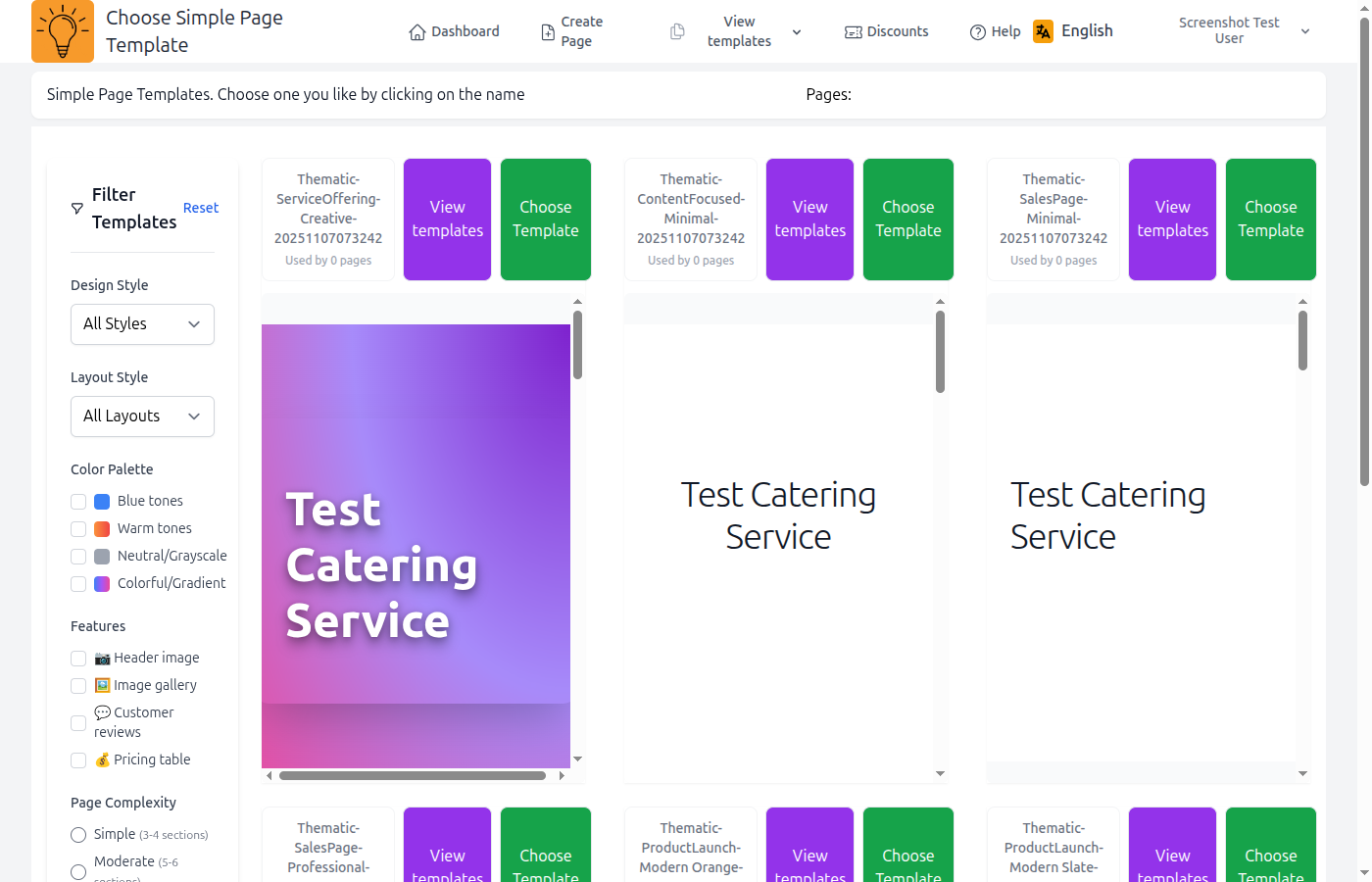
Task: Click the Discounts ticket icon
Action: coord(854,32)
